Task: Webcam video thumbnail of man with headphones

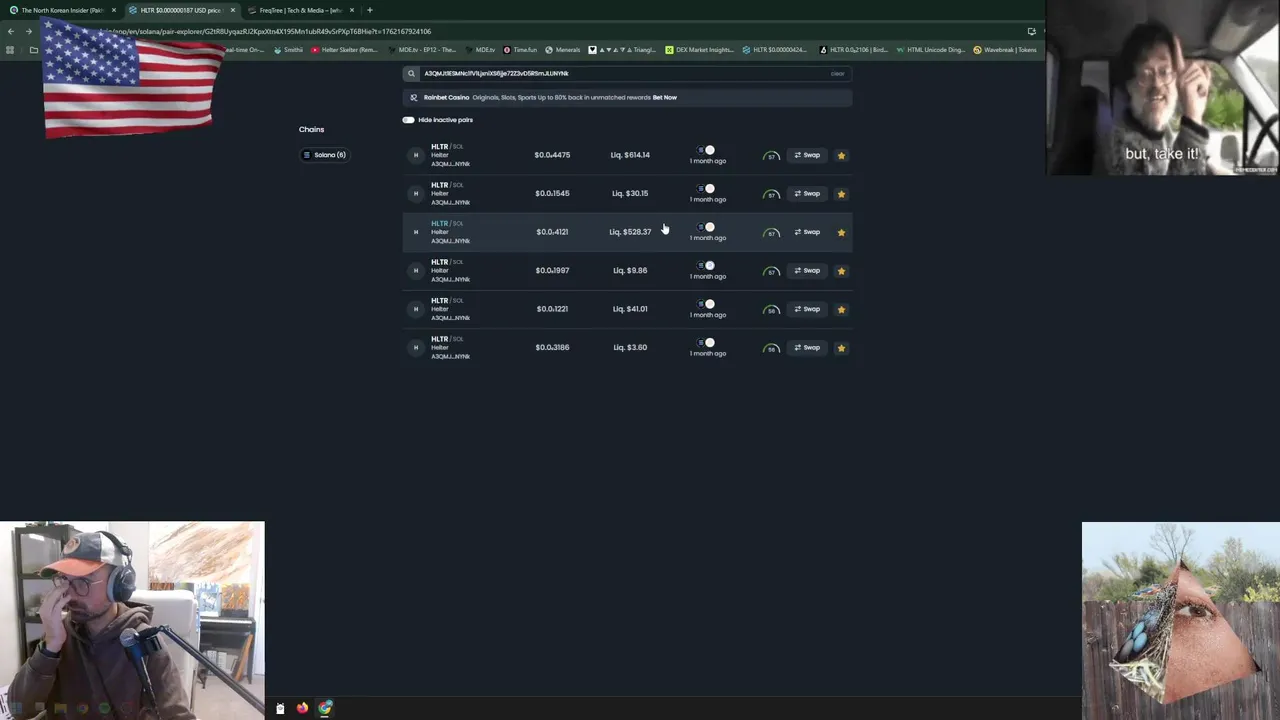Action: (x=132, y=620)
